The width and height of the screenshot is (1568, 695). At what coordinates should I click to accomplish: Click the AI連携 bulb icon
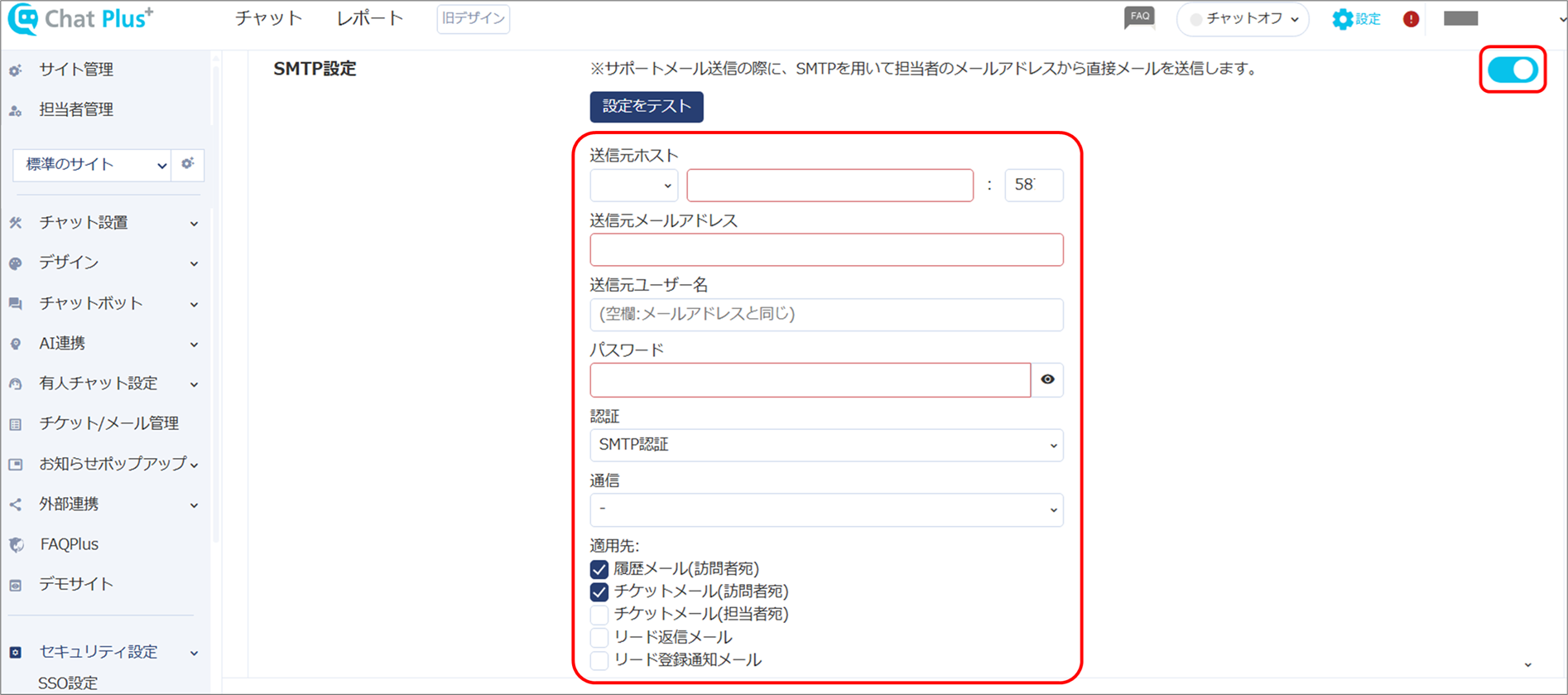click(x=16, y=344)
